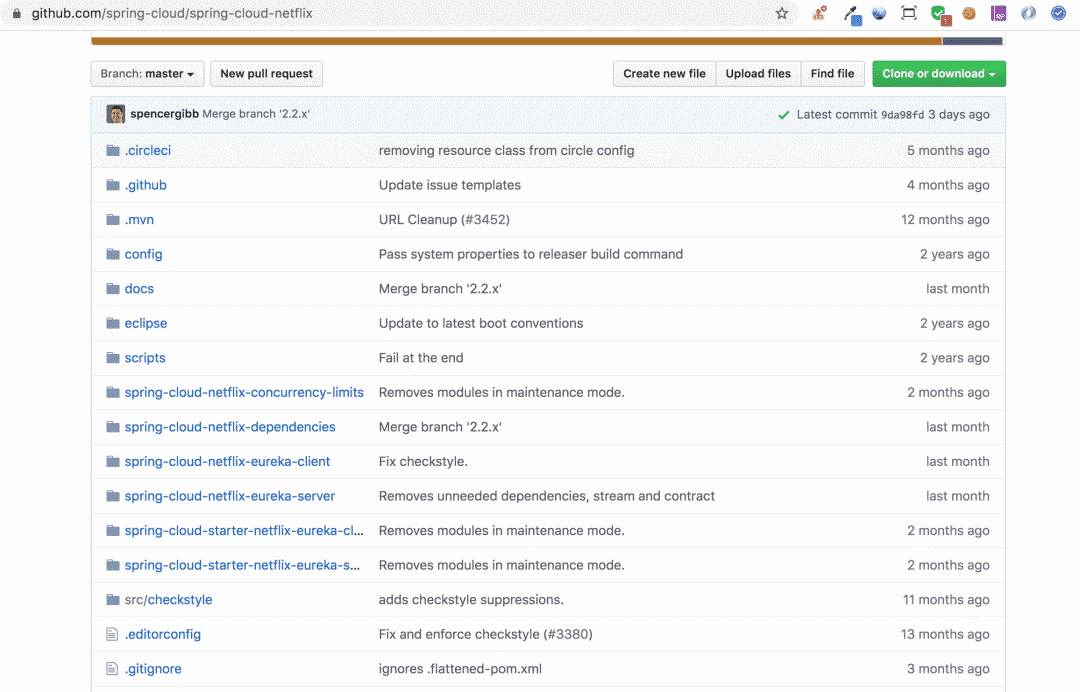The width and height of the screenshot is (1080, 692).
Task: Click the green commit status checkmark
Action: pyautogui.click(x=784, y=115)
